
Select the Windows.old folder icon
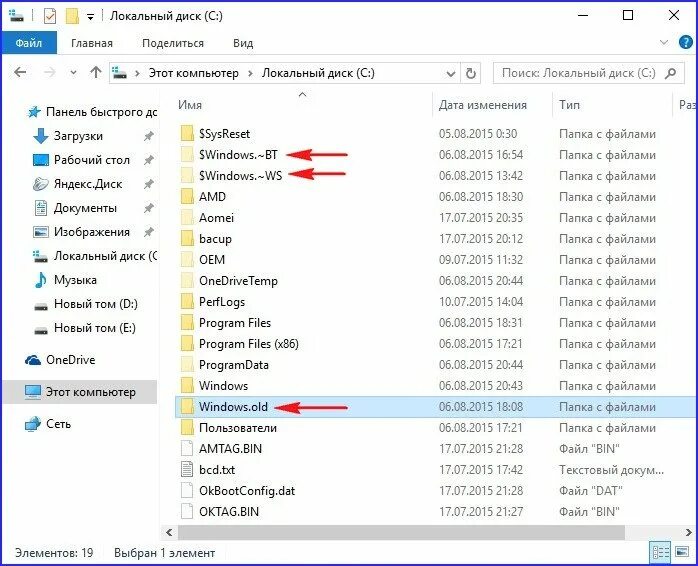tap(187, 407)
